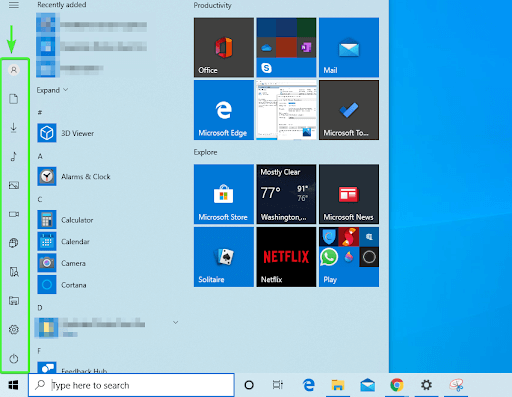512x397 pixels.
Task: Open File Explorer from the taskbar
Action: coord(338,385)
